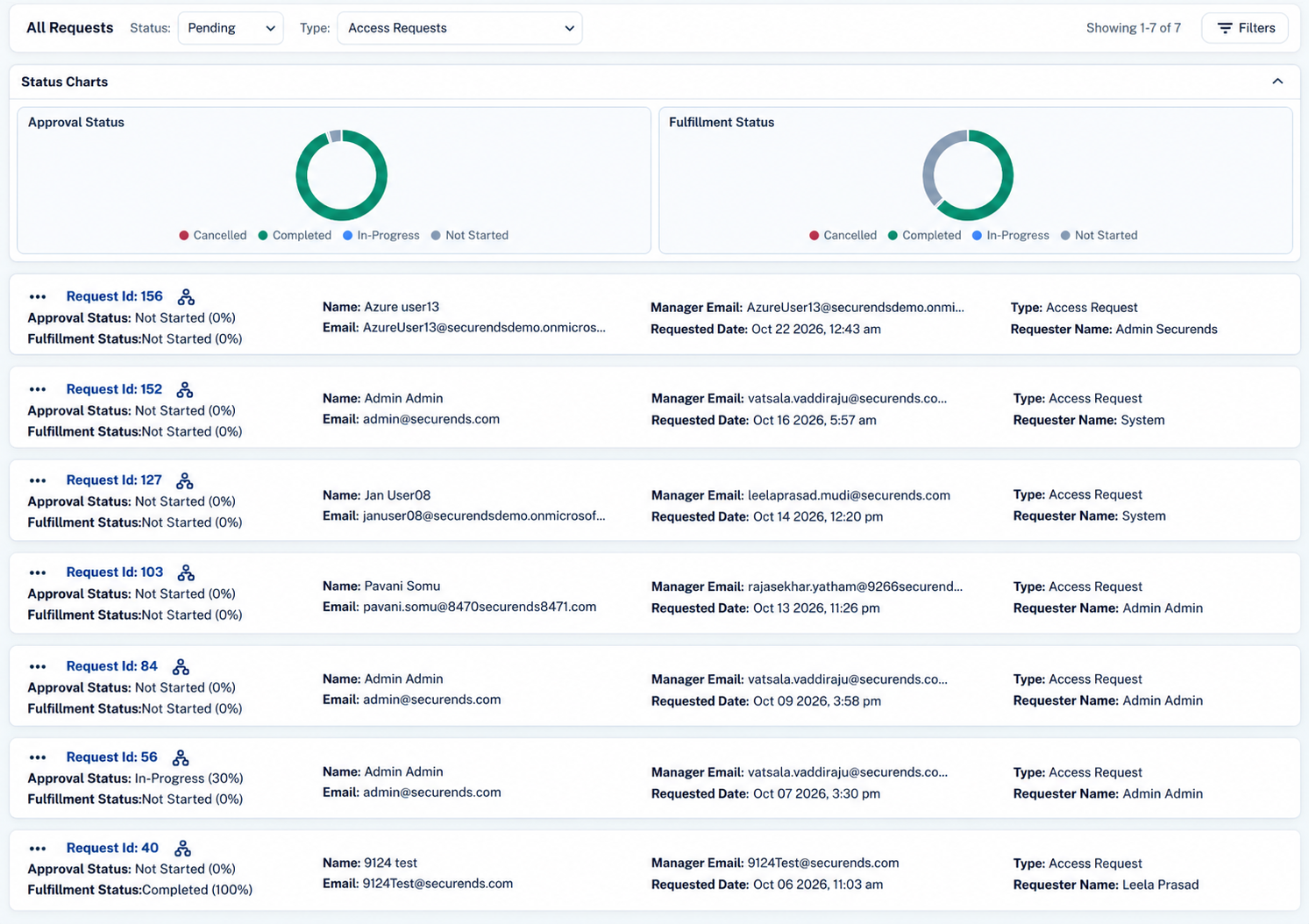Open the workflow icon for Request Id 152
1309x924 pixels.
(x=184, y=390)
